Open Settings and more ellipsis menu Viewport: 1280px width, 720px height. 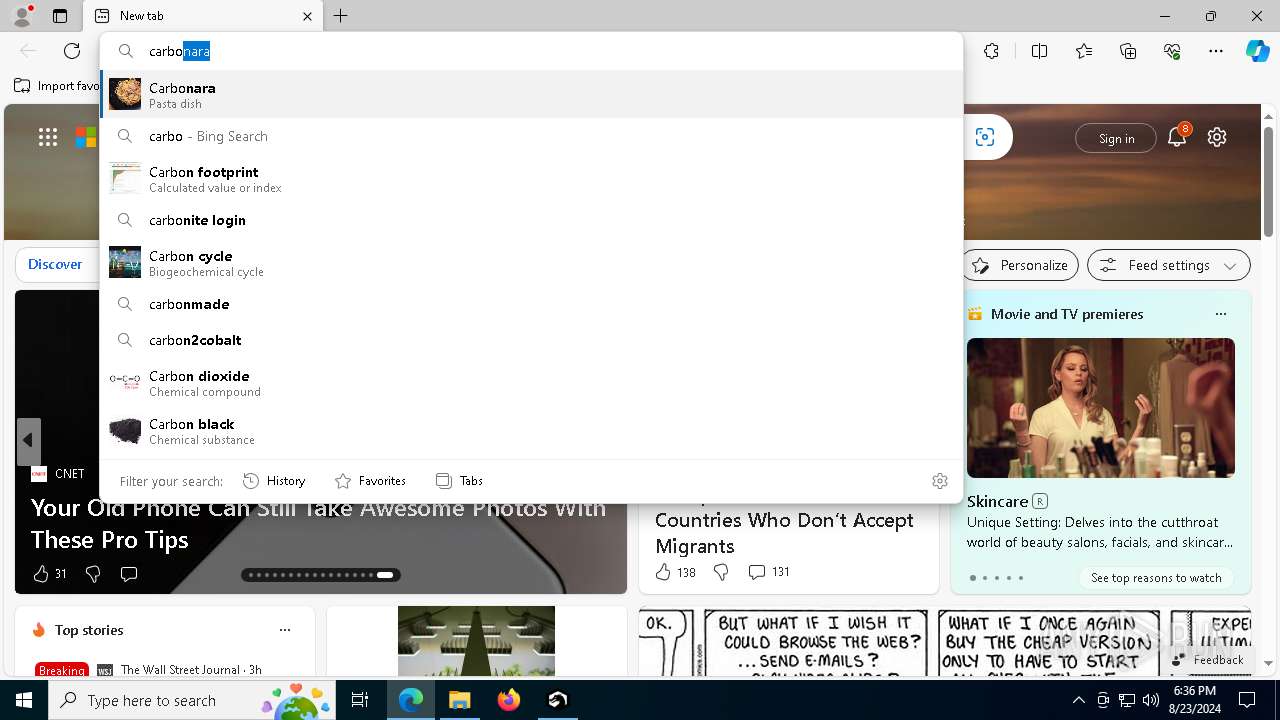tap(1216, 51)
